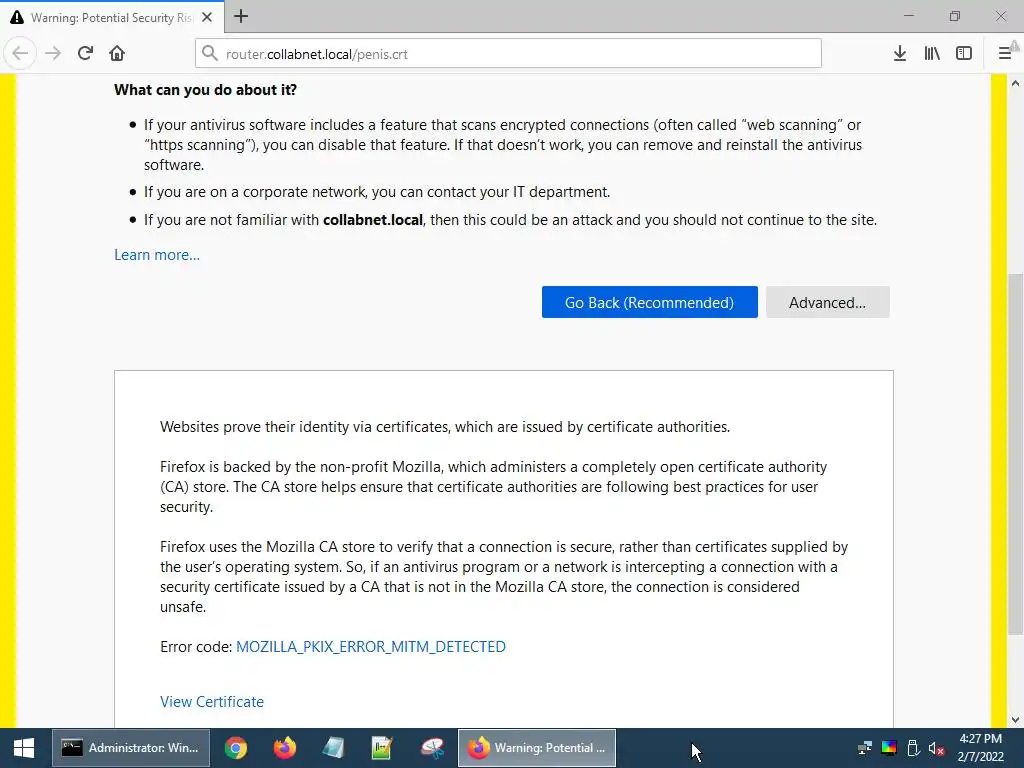Open the Downloads panel icon
The height and width of the screenshot is (768, 1024).
899,54
